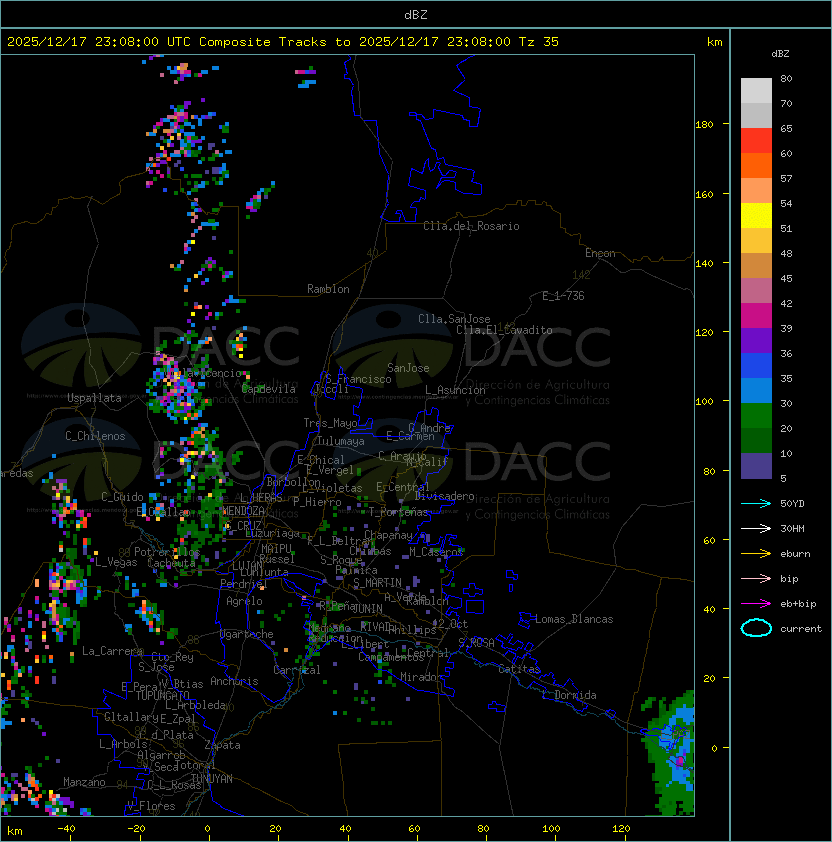832x842 pixels.
Task: Click the y-axis tick label '140'
Action: [704, 263]
